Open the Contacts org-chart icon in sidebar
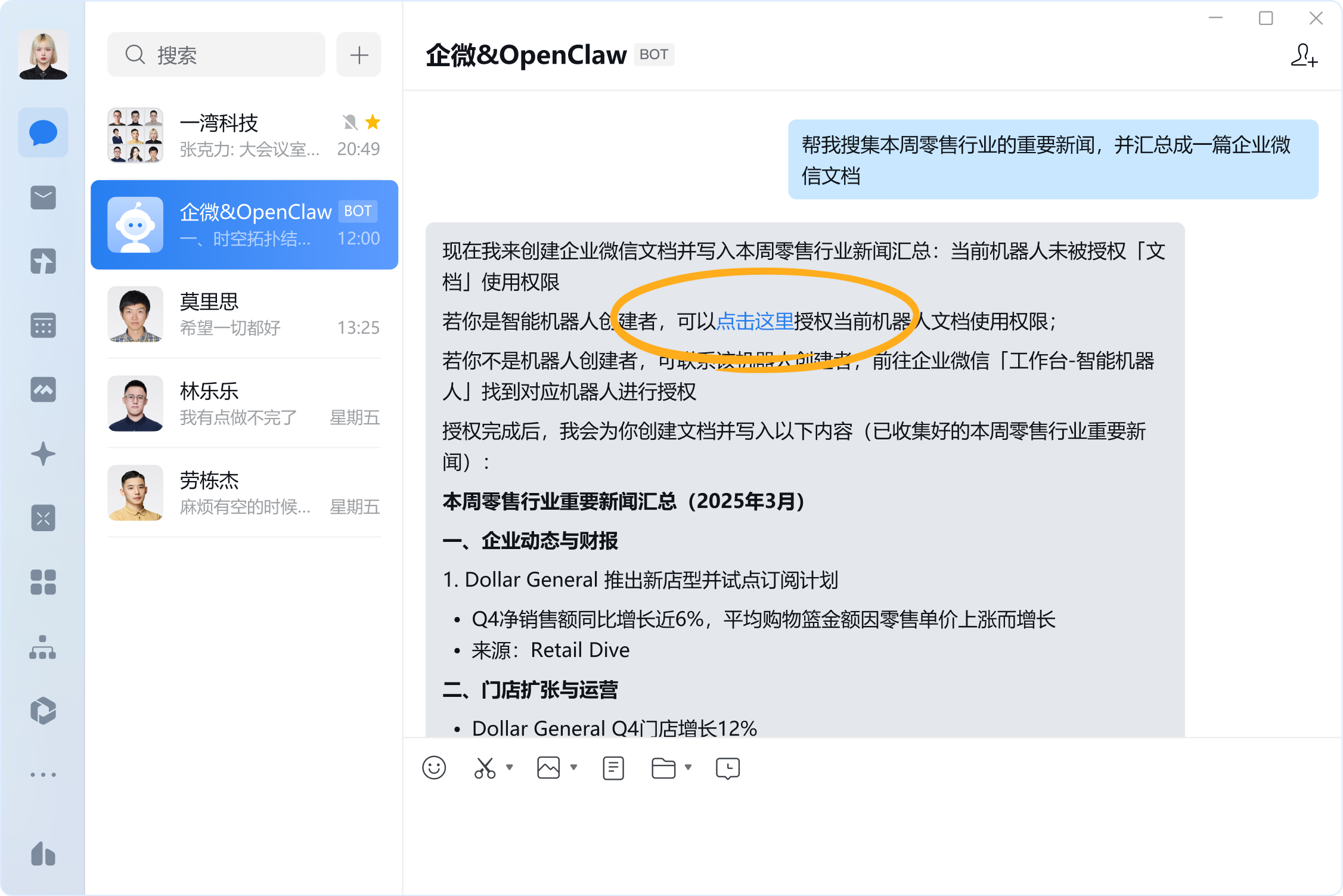 click(43, 650)
